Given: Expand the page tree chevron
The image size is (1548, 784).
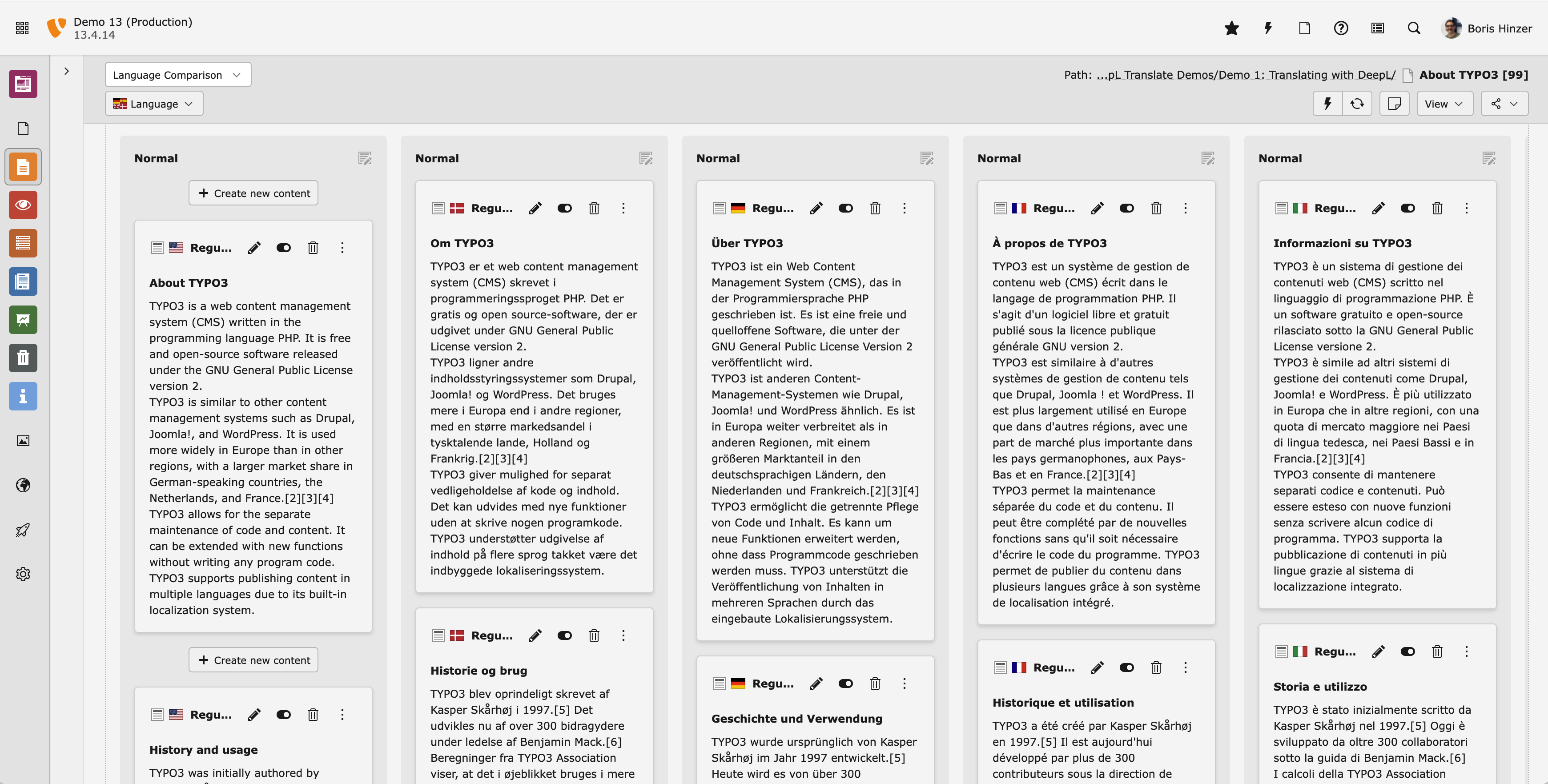Looking at the screenshot, I should coord(67,71).
